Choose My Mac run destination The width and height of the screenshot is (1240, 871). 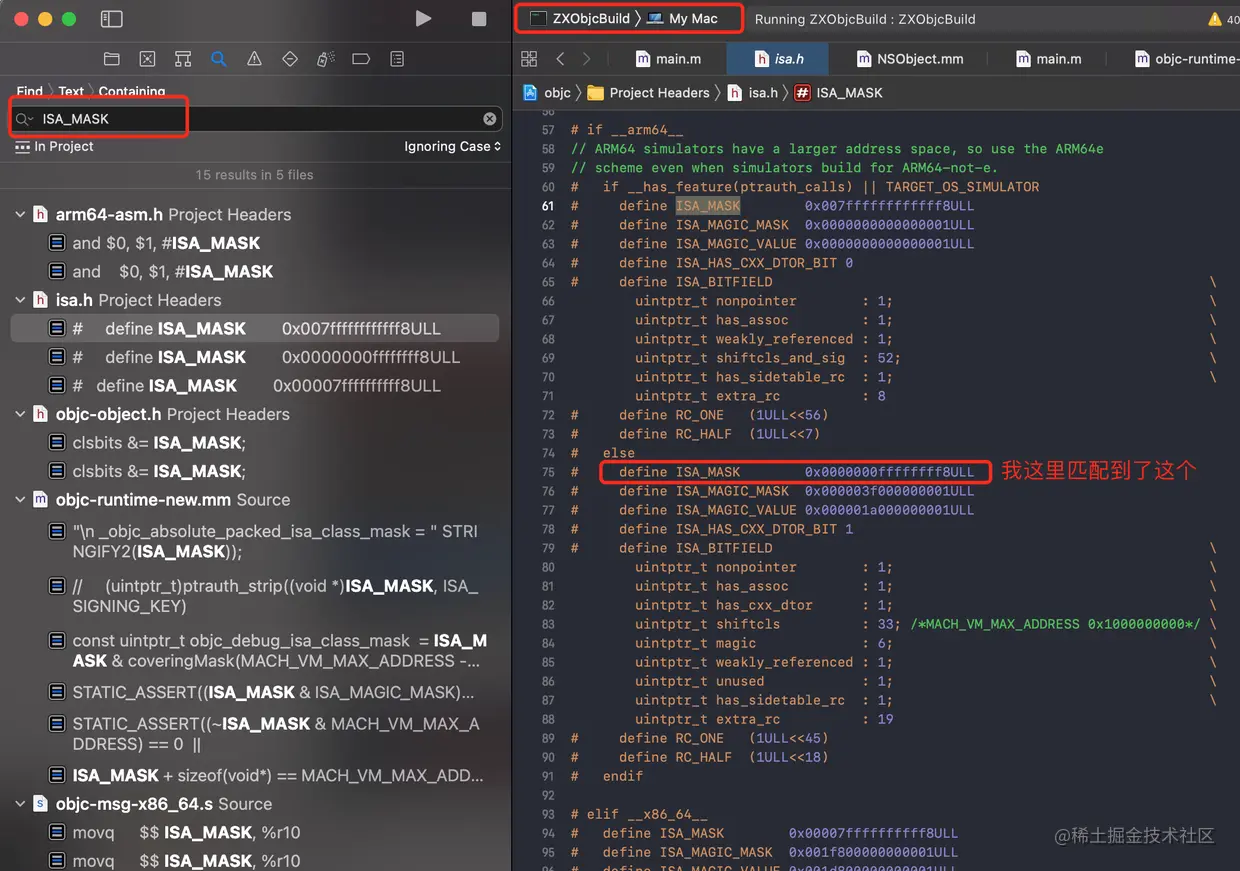[x=683, y=18]
